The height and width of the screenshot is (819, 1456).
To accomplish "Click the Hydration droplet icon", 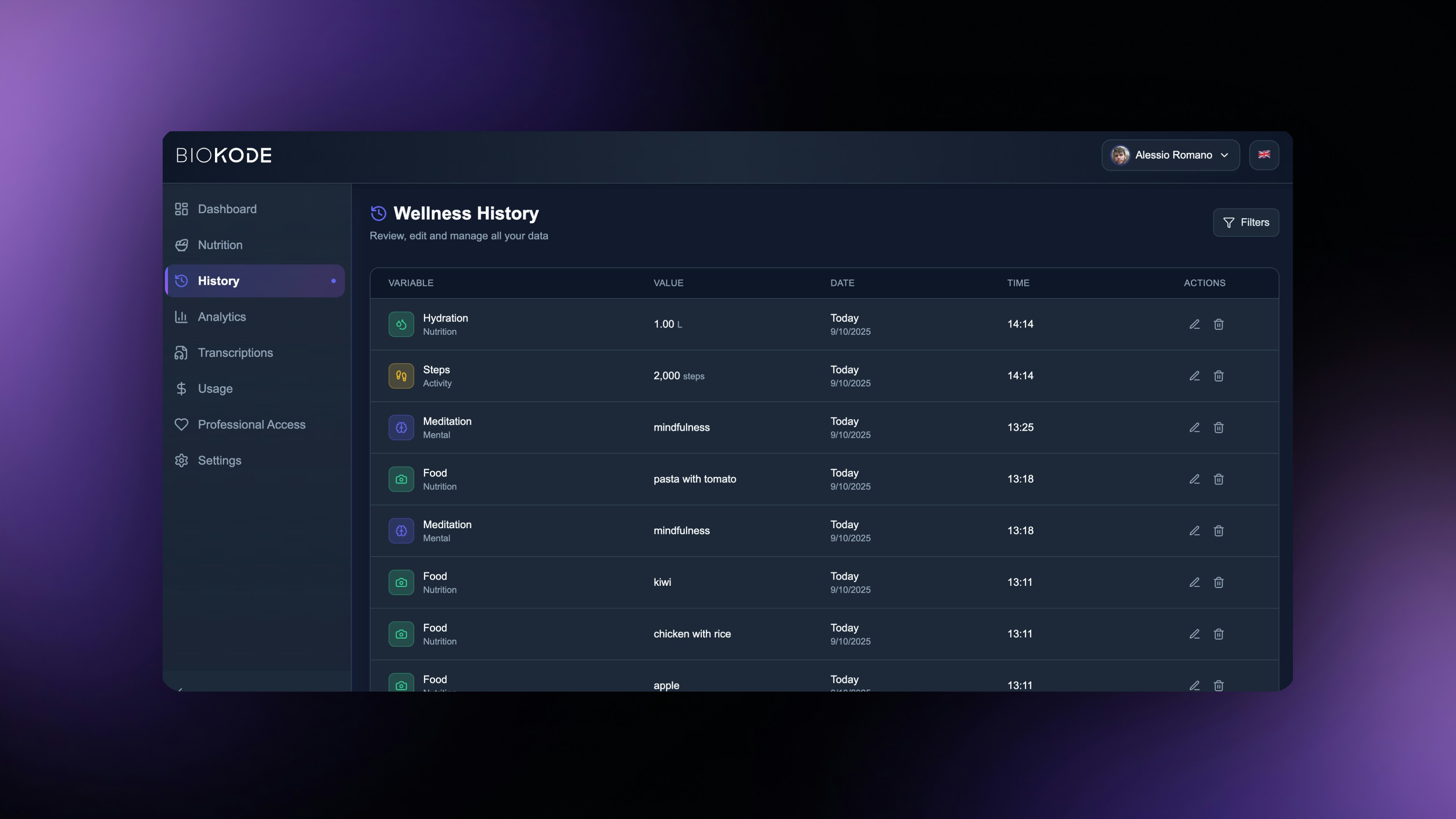I will (401, 325).
